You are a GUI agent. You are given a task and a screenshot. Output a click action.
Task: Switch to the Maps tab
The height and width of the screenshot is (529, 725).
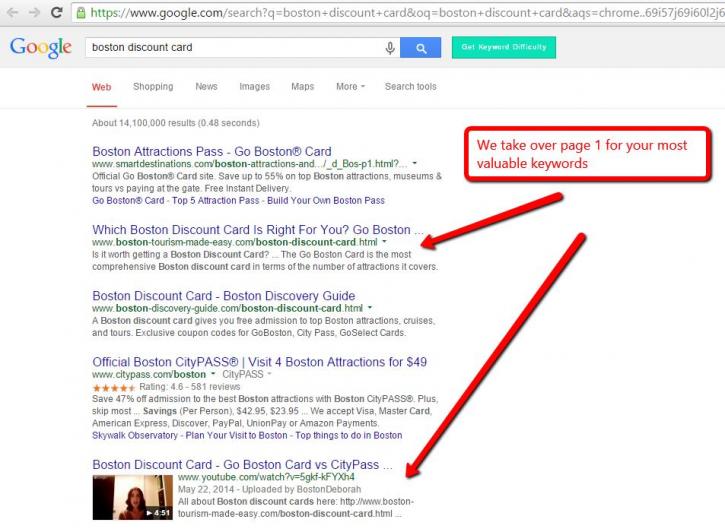pyautogui.click(x=302, y=86)
